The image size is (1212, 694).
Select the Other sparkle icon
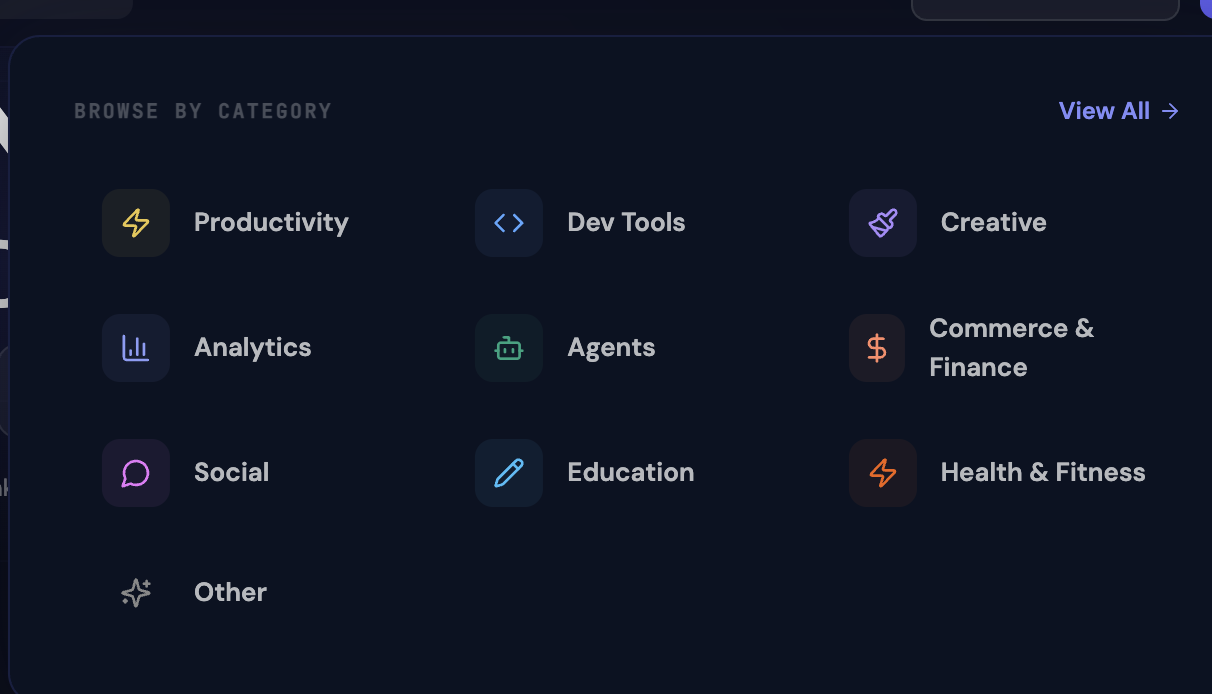(135, 592)
